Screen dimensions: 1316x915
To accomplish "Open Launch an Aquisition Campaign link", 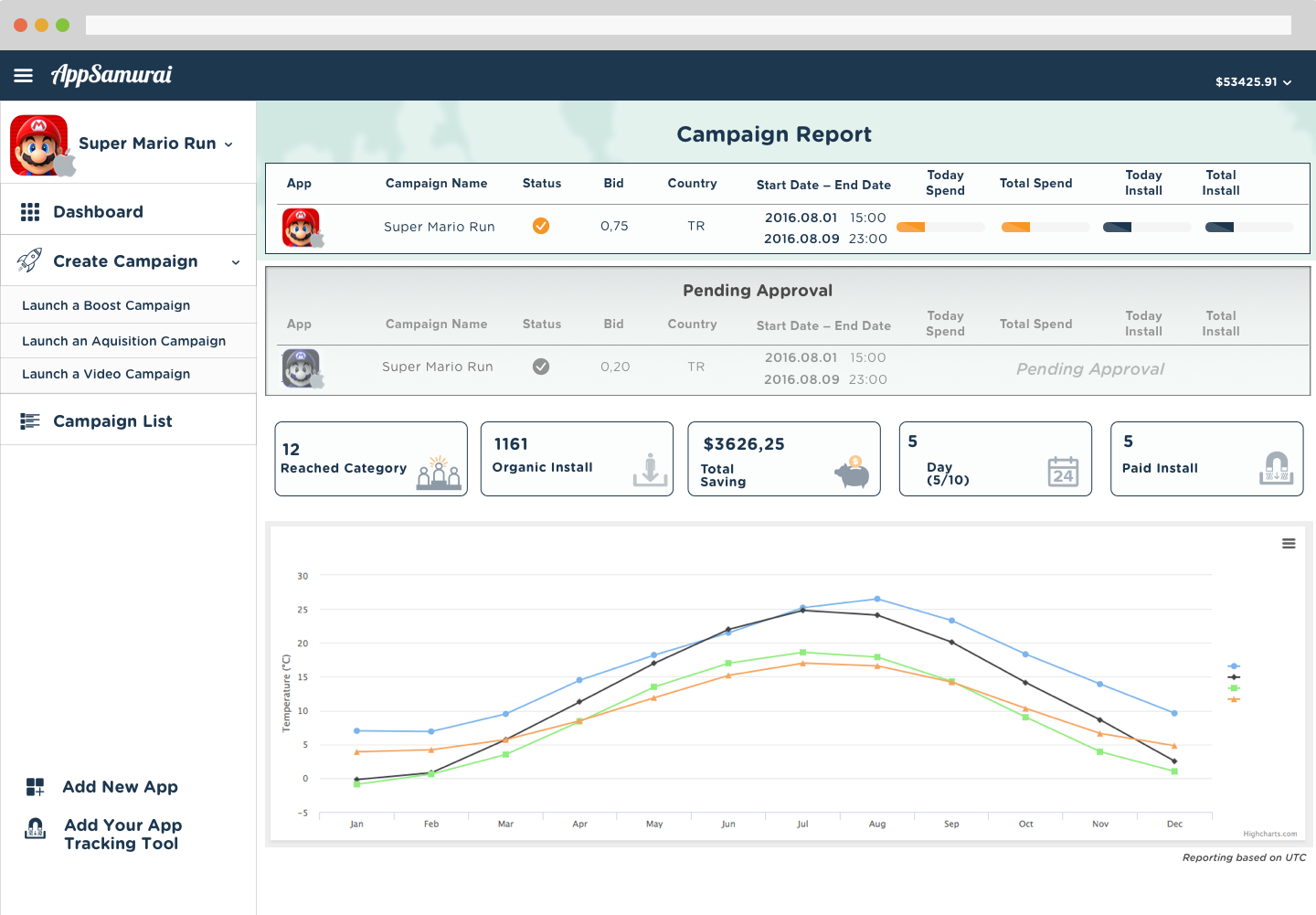I will [123, 341].
